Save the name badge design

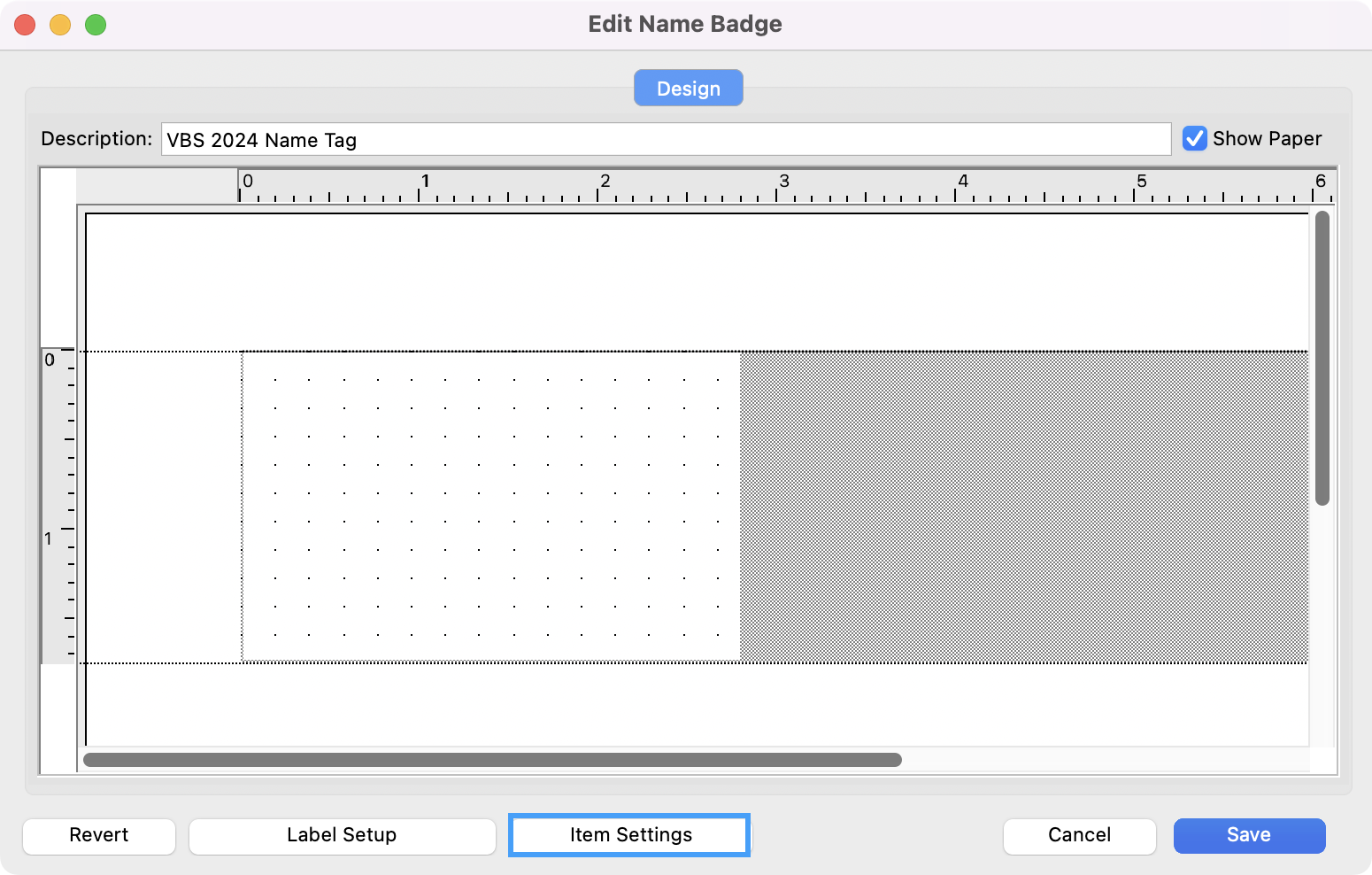click(1248, 835)
